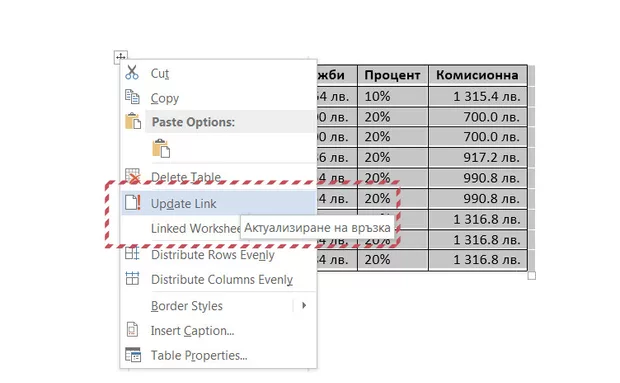Click the Distribute Rows Evenly icon
The width and height of the screenshot is (620, 383).
coord(132,253)
